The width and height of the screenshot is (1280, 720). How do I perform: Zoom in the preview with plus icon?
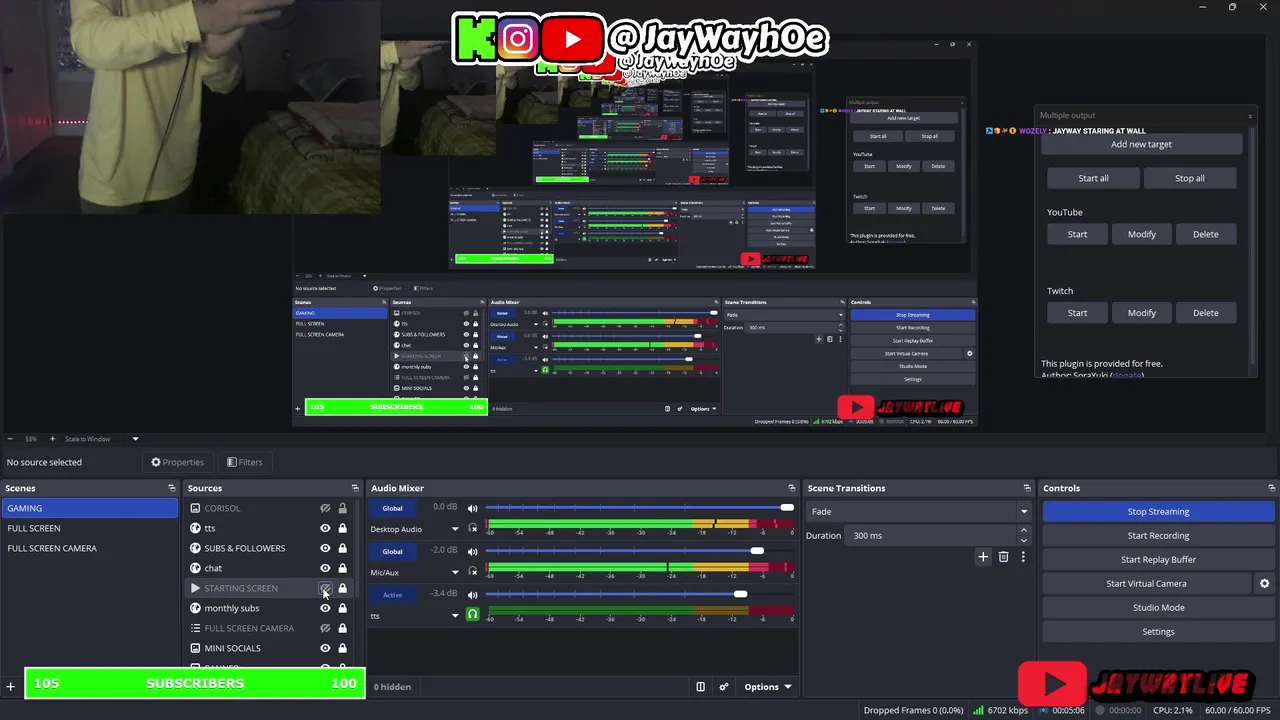click(x=53, y=439)
